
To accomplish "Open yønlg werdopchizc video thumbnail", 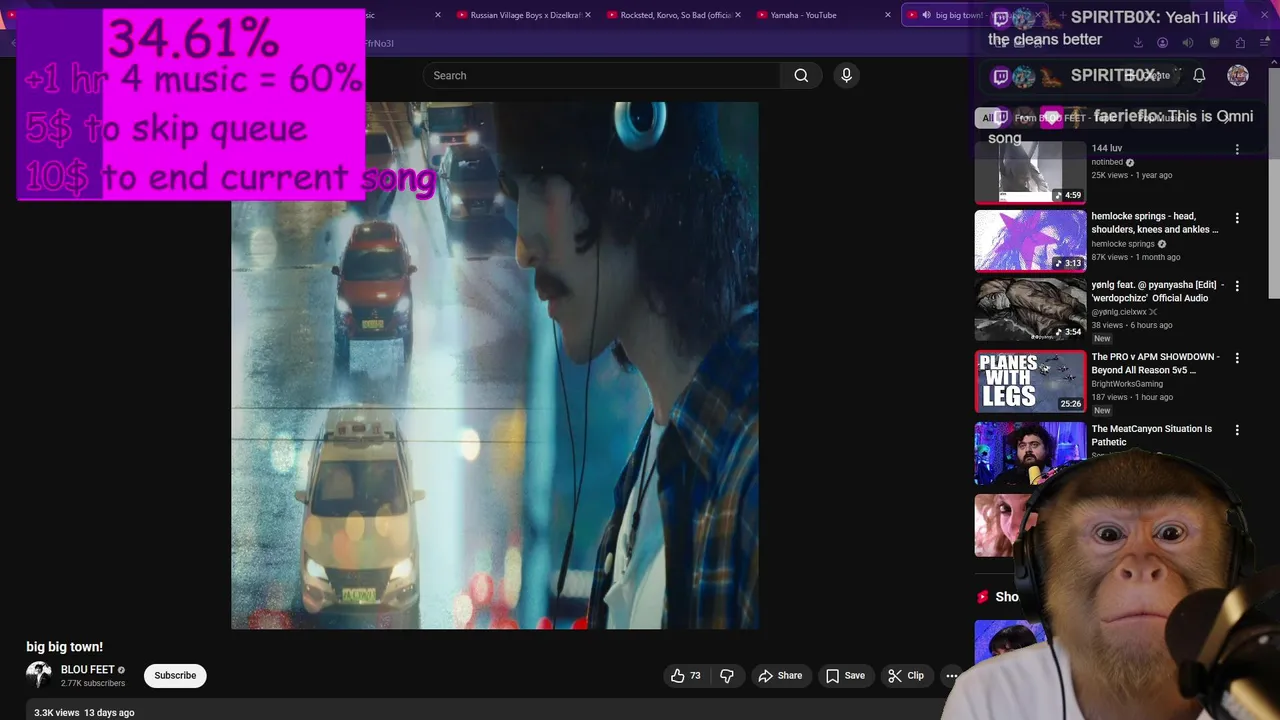I will point(1030,309).
